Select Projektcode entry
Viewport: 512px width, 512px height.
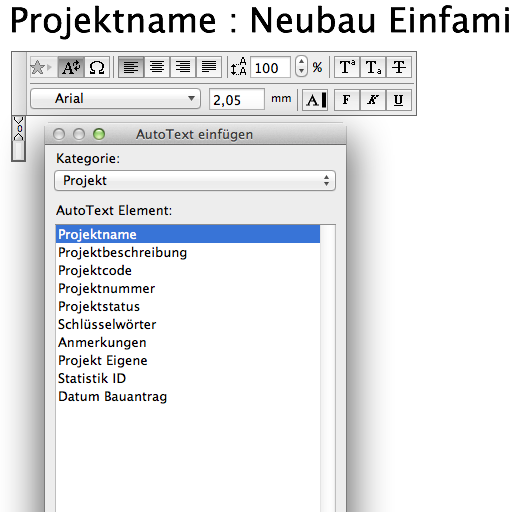[188, 270]
